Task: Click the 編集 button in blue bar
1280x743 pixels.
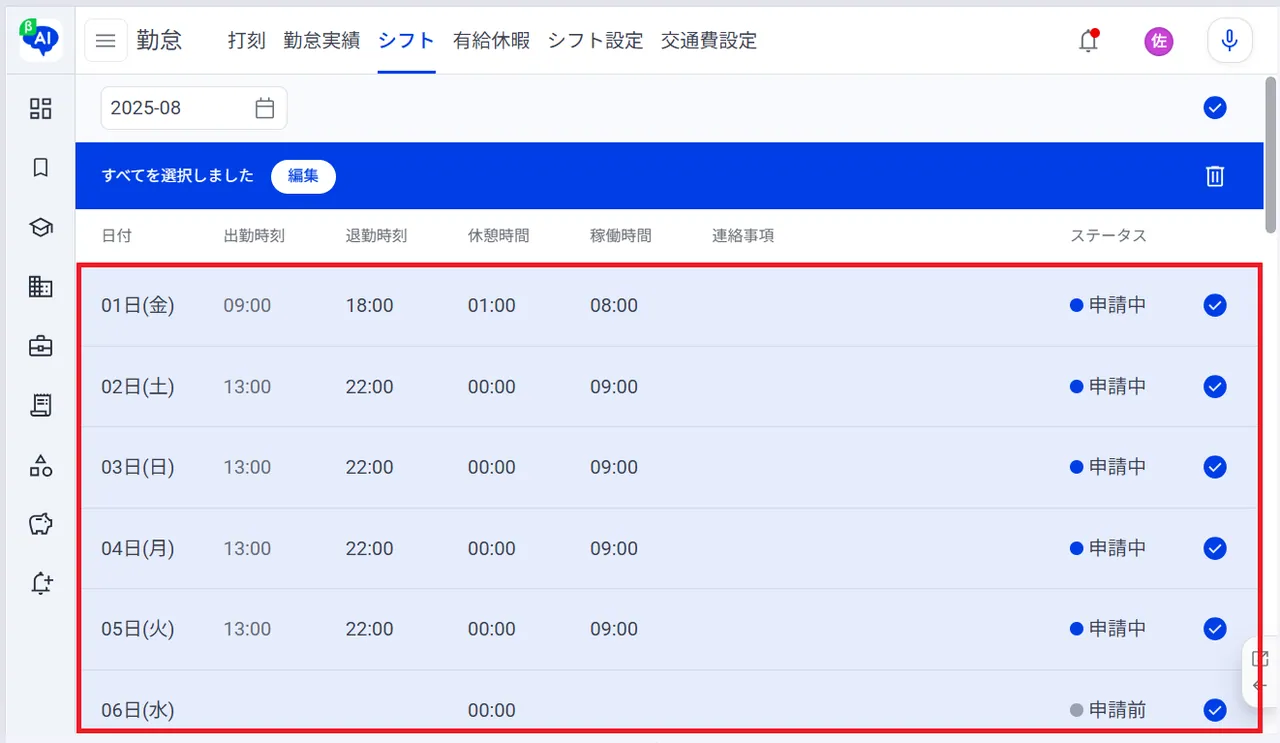Action: pos(303,176)
